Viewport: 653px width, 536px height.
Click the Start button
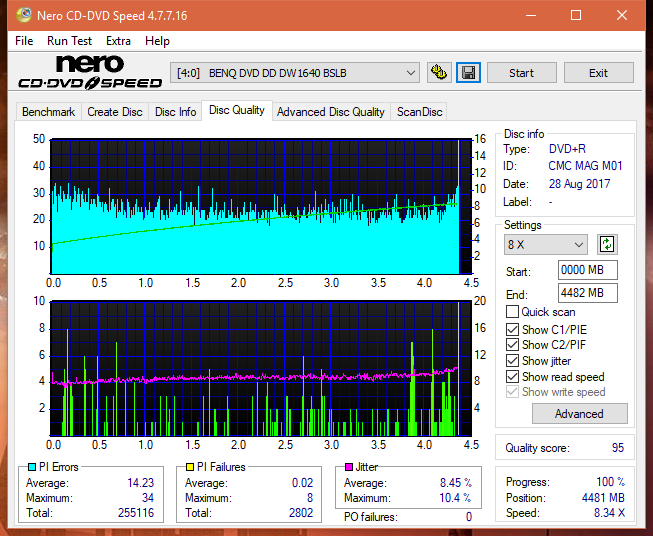[521, 73]
